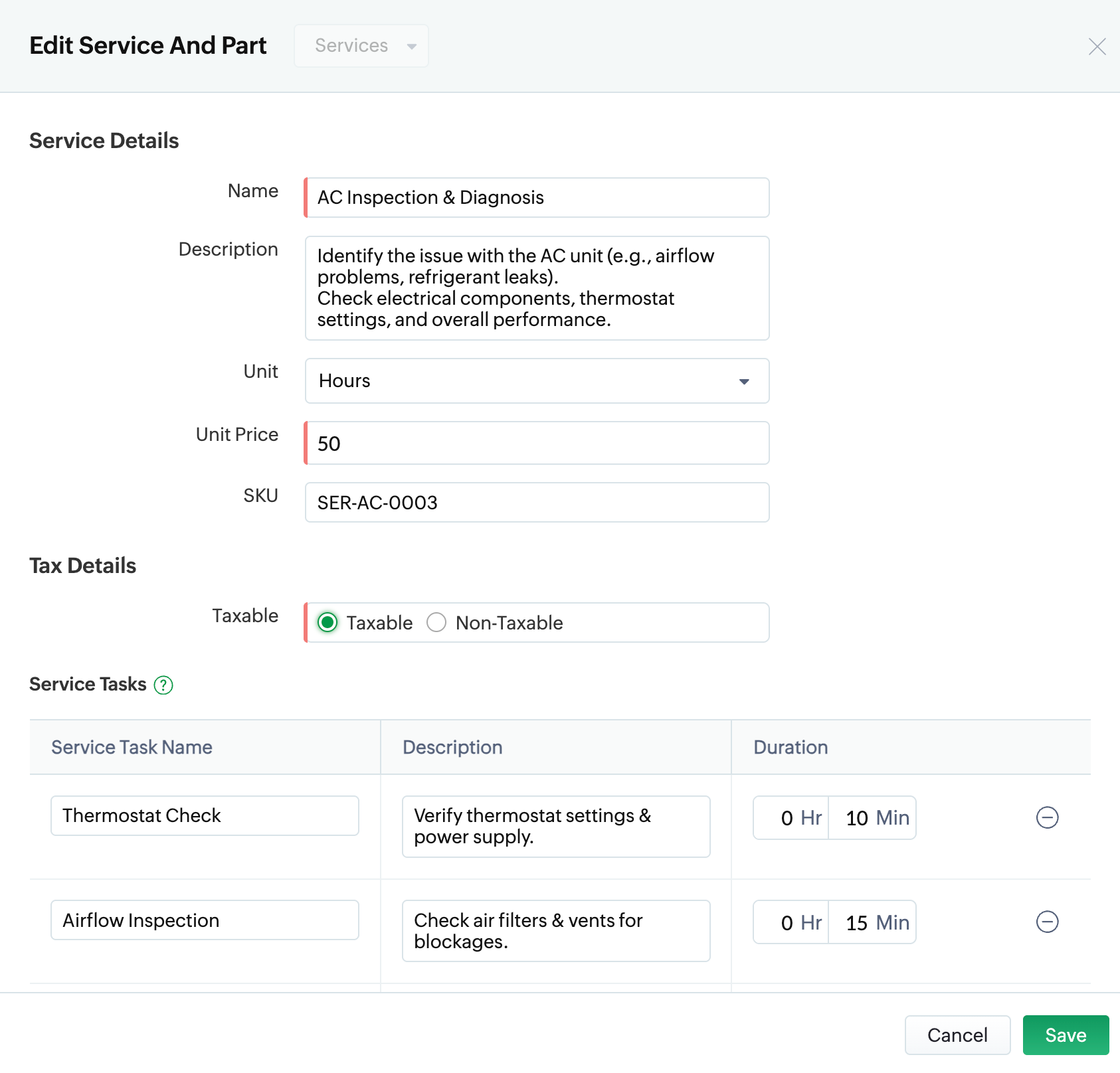Click the SKU input field
1120x1073 pixels.
[x=537, y=503]
